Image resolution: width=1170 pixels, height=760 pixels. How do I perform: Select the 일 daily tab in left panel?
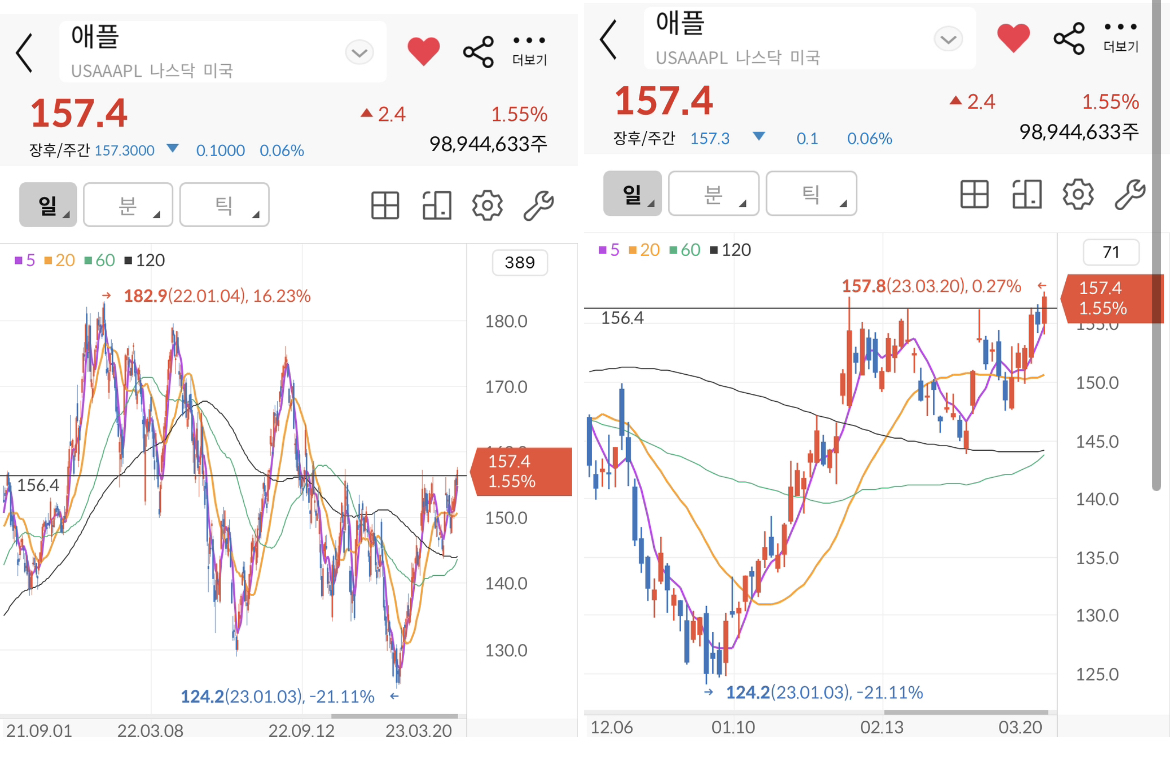48,204
